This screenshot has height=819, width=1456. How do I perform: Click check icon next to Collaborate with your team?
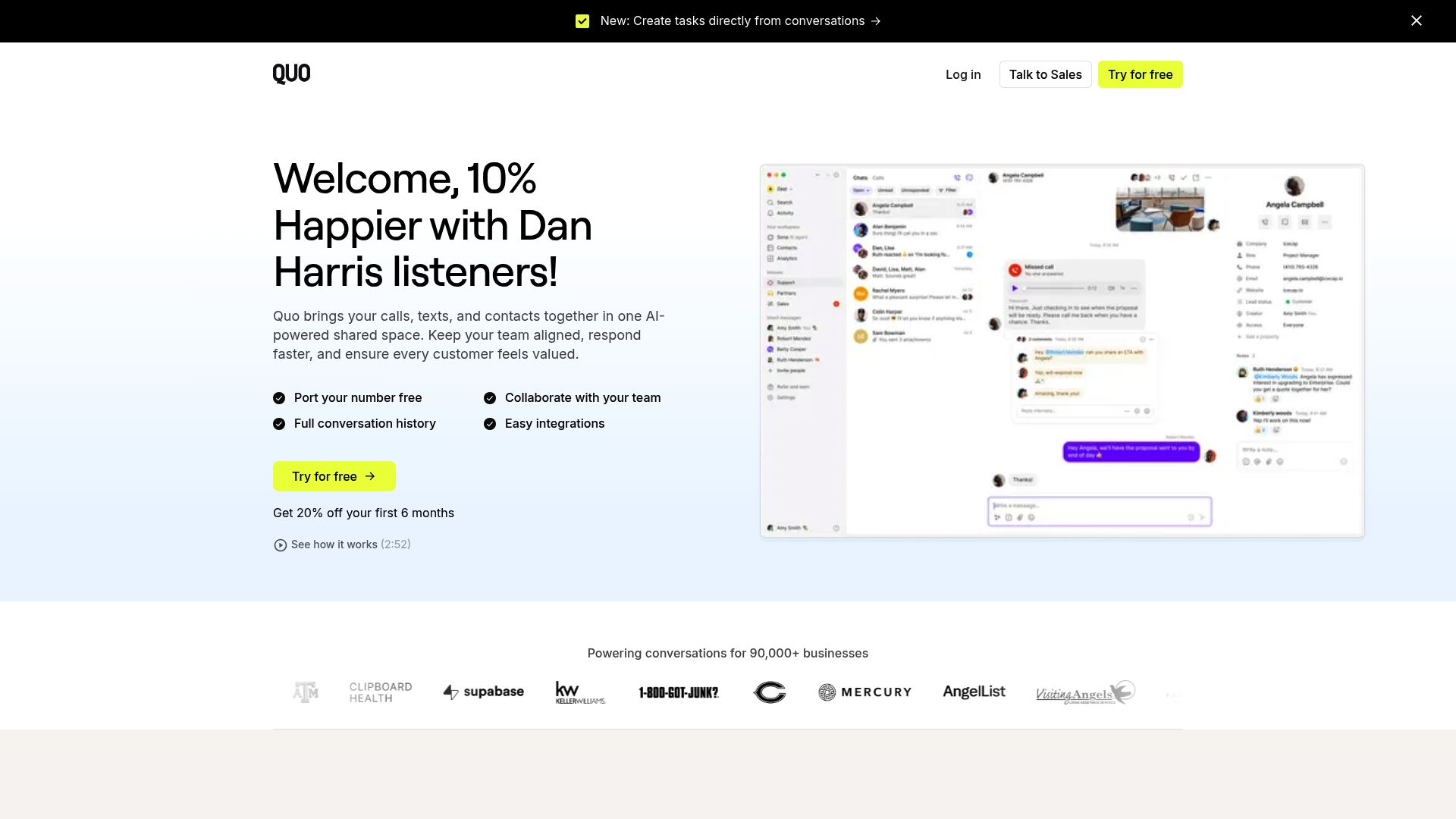[490, 398]
